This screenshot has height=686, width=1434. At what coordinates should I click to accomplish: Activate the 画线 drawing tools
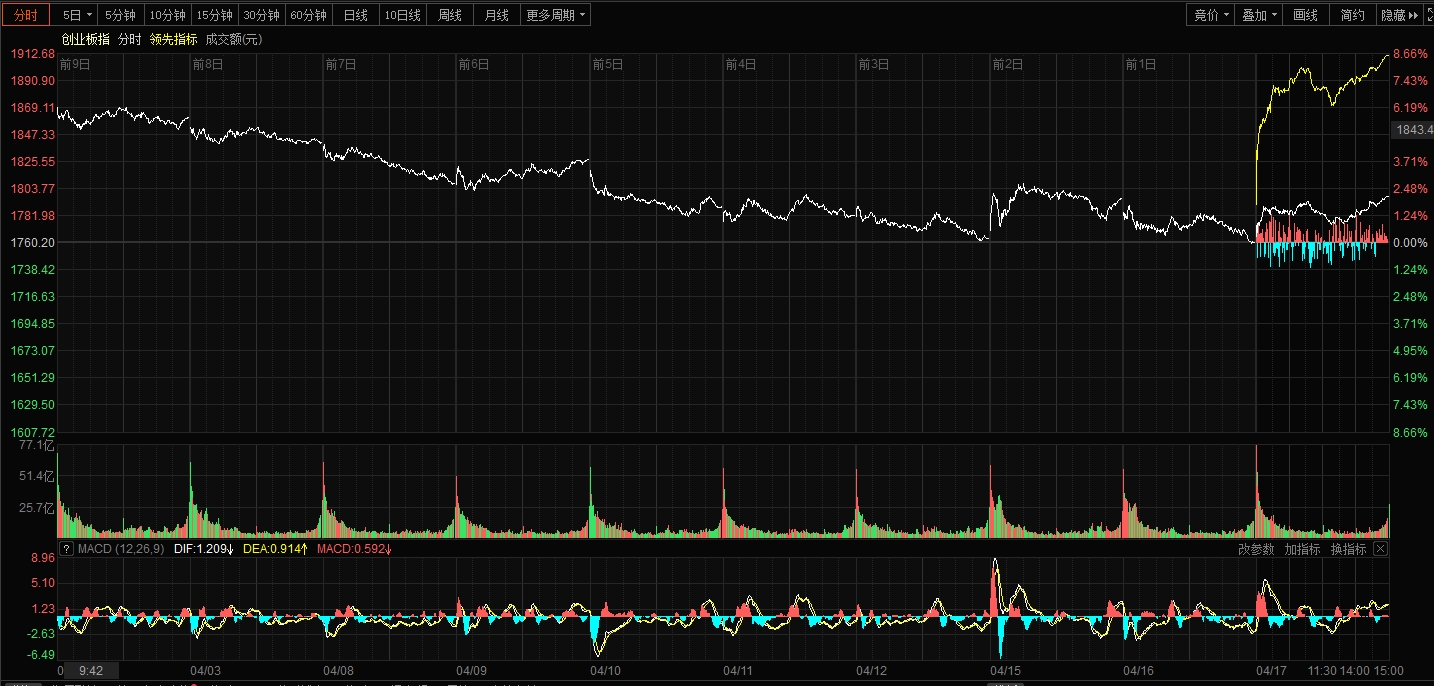pyautogui.click(x=1306, y=15)
